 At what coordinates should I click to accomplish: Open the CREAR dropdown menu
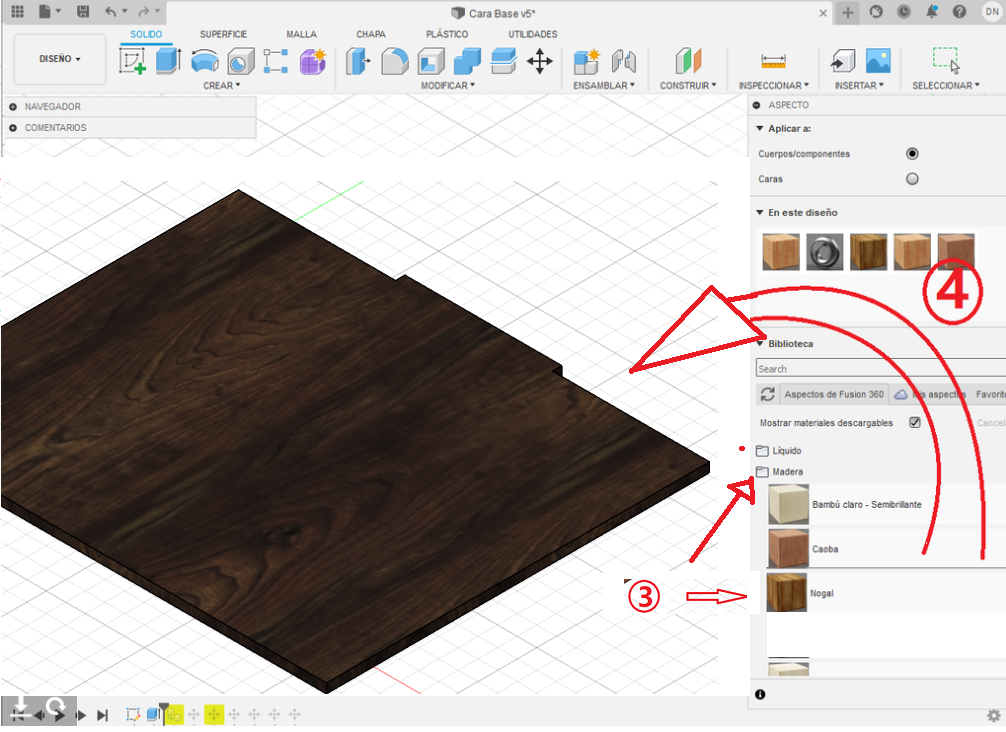(x=221, y=85)
